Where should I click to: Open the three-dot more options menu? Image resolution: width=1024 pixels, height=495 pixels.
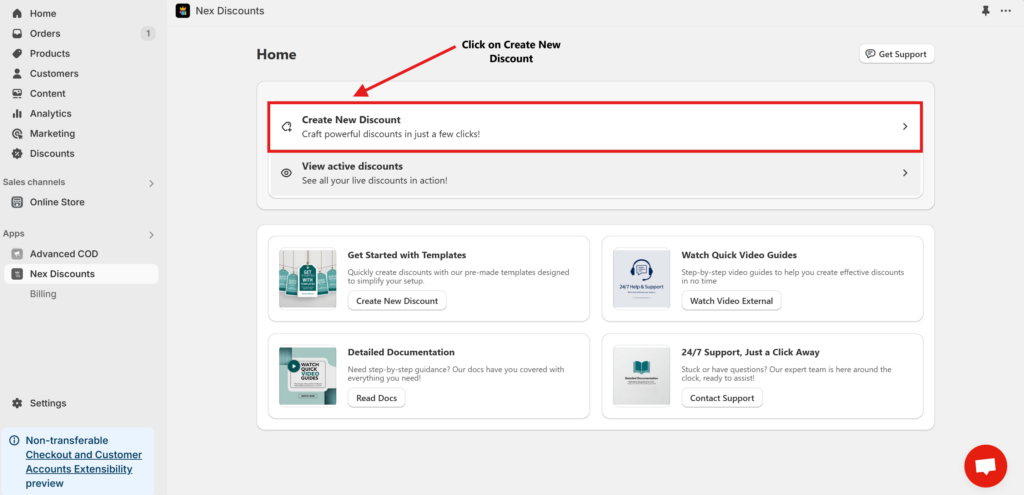(1005, 11)
